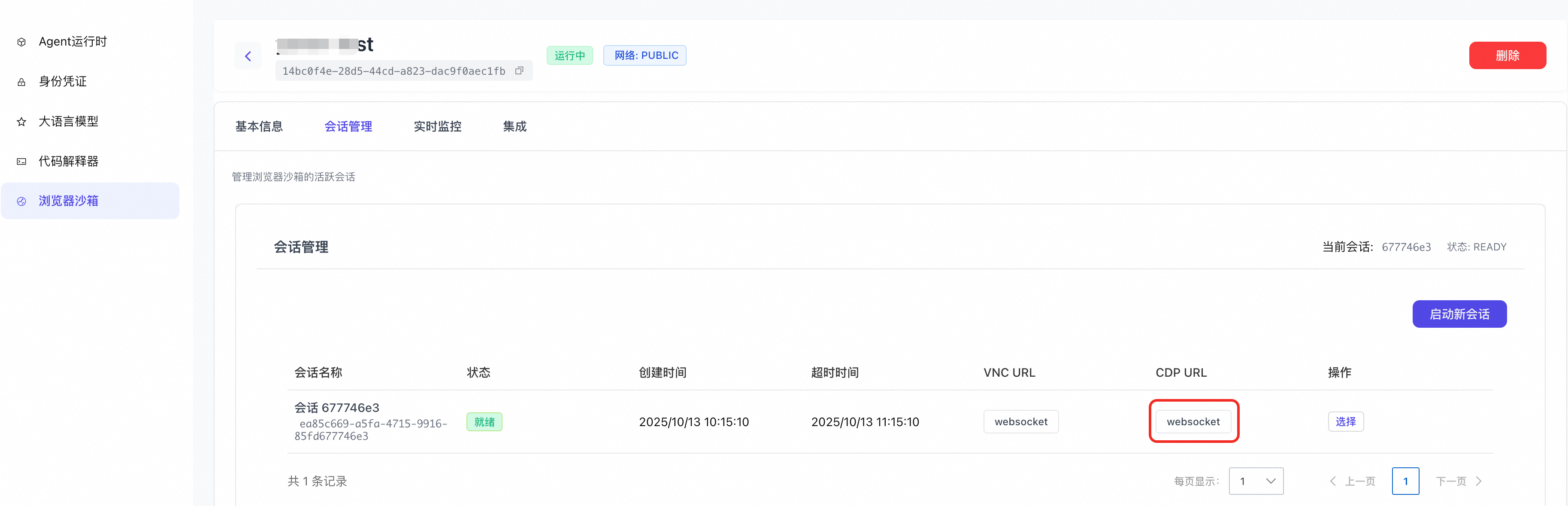Screen dimensions: 1568x506
Task: Go back using the left arrow icon
Action: click(x=248, y=56)
